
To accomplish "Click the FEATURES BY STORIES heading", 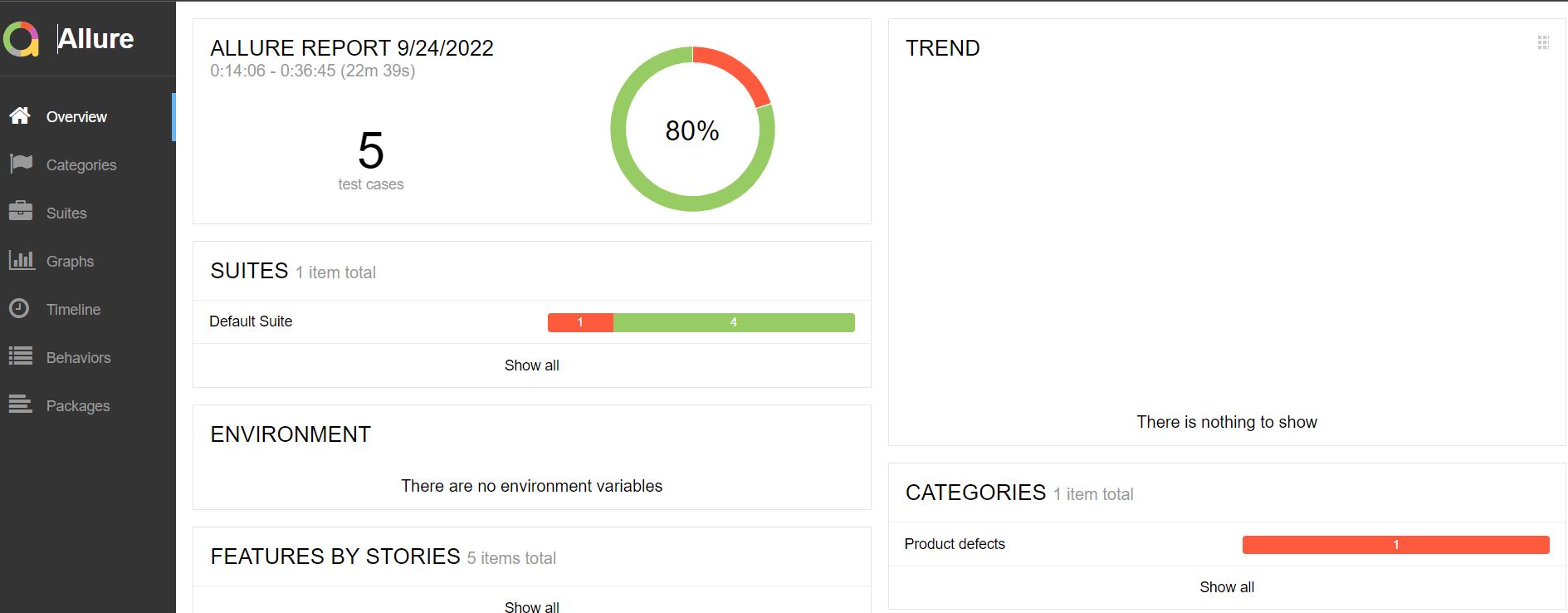I will coord(335,557).
